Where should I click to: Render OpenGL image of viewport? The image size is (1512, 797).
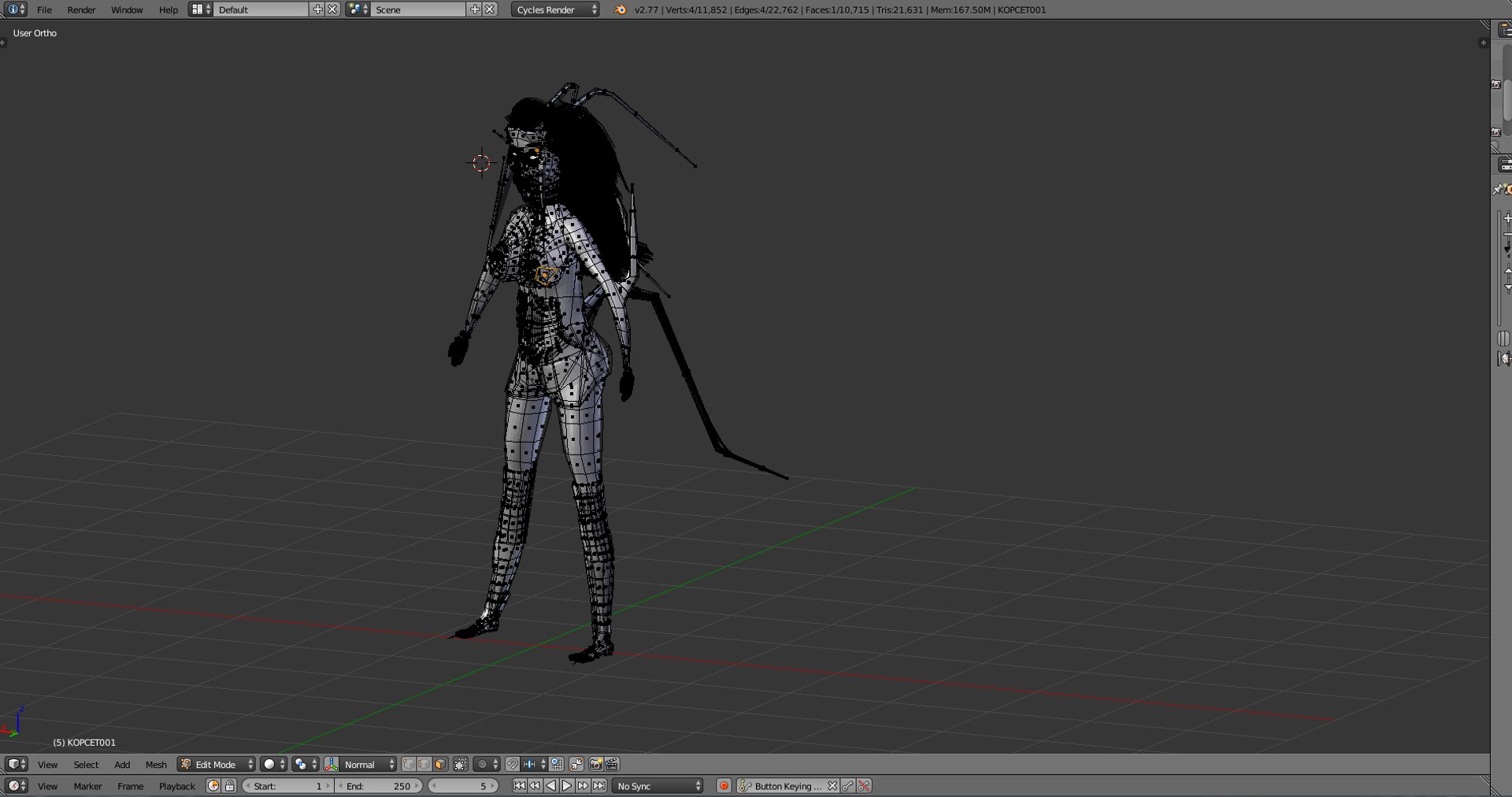pos(596,764)
